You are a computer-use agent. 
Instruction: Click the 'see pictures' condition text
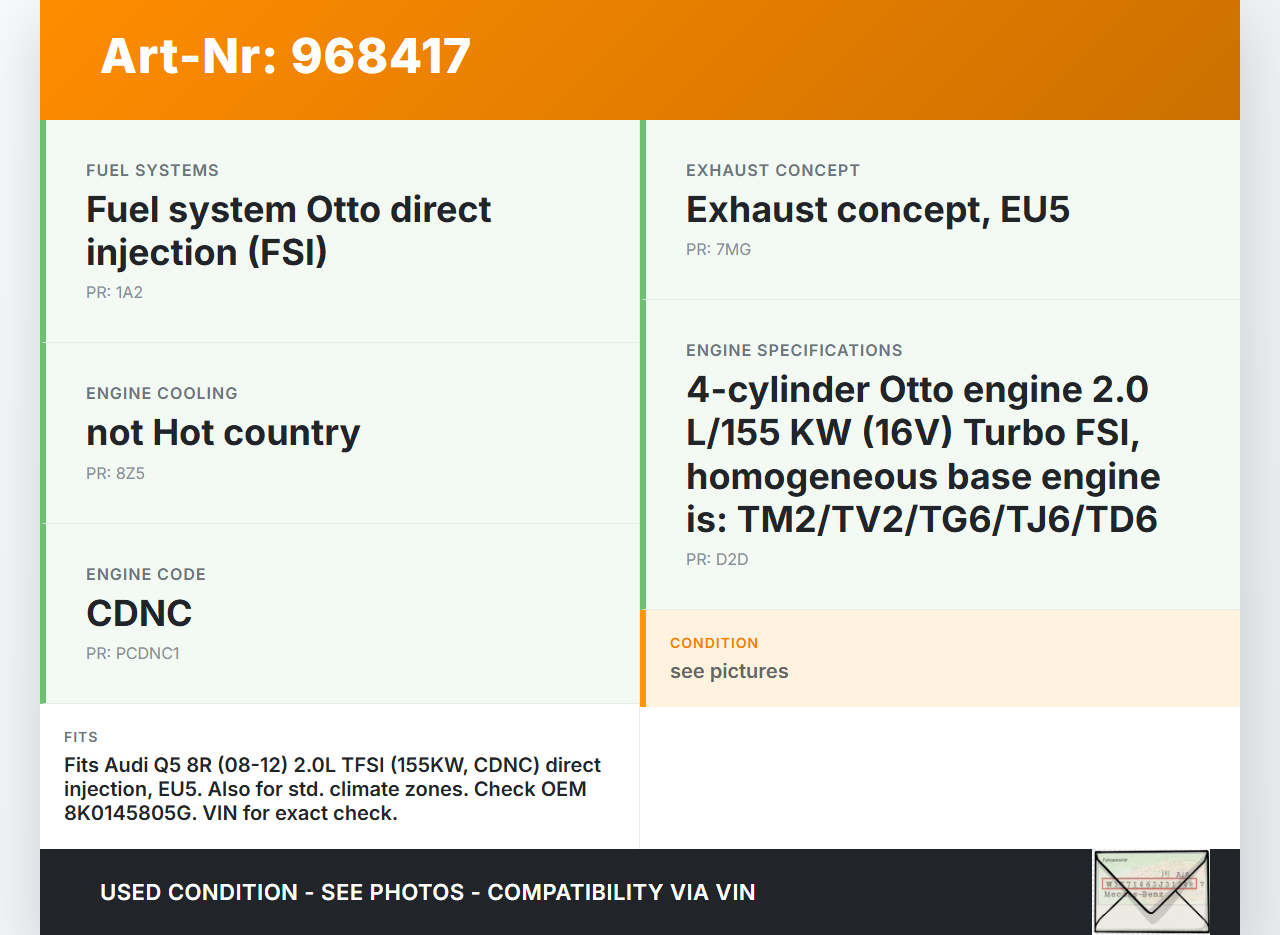(729, 671)
